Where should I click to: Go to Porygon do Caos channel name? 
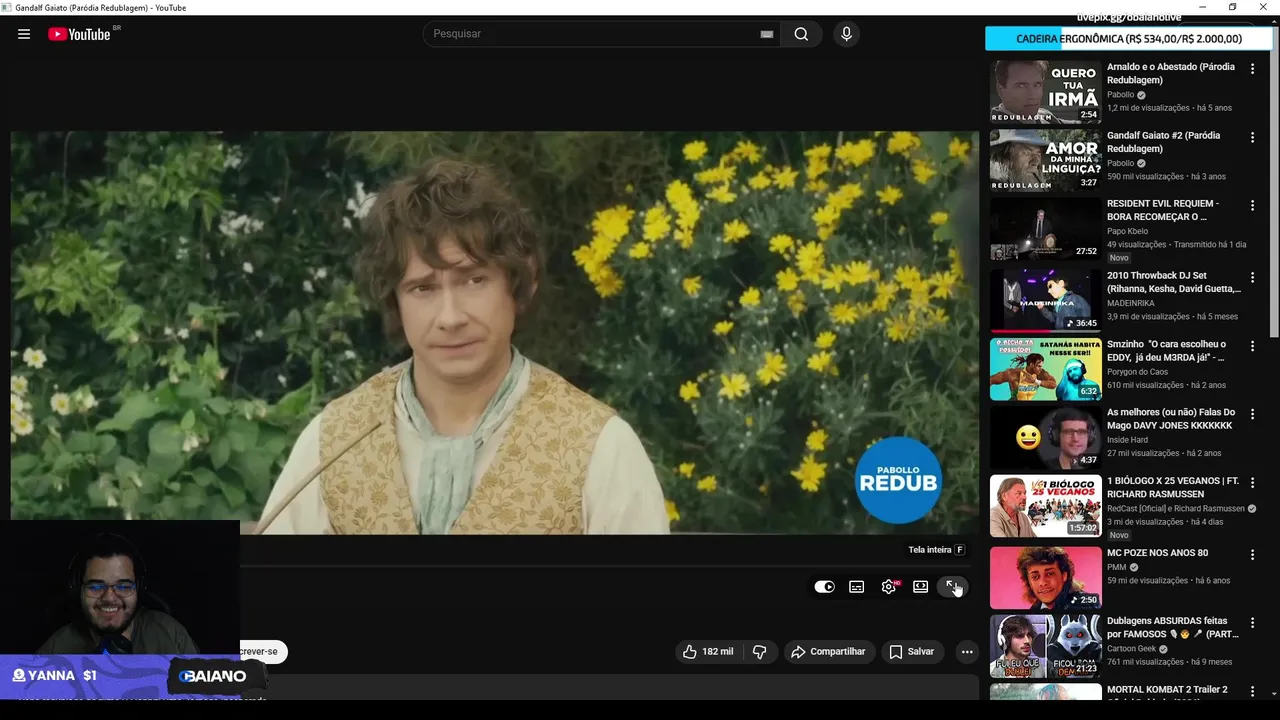click(1137, 372)
